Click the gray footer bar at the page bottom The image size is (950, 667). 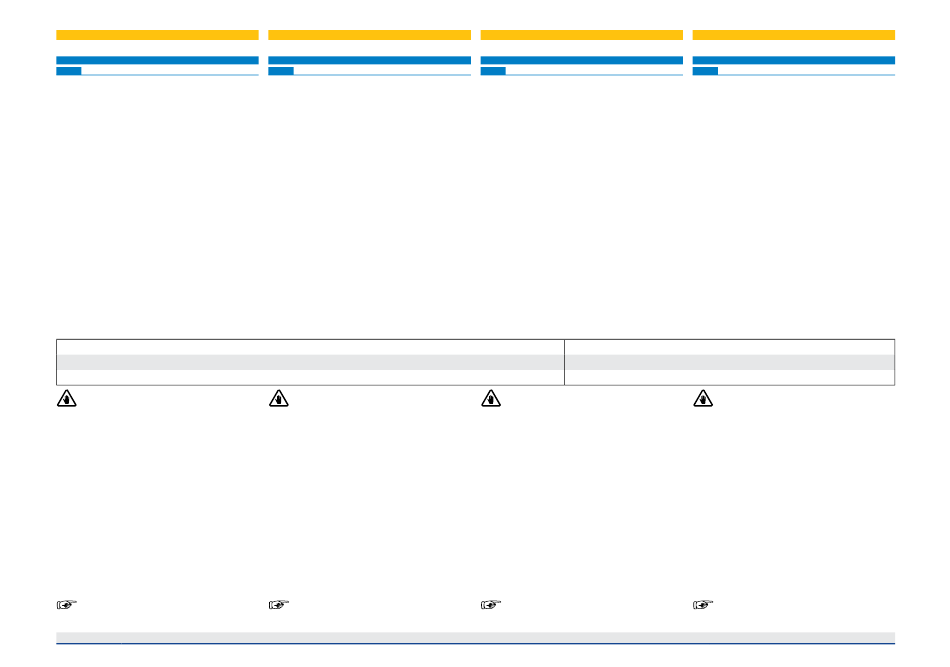tap(475, 637)
